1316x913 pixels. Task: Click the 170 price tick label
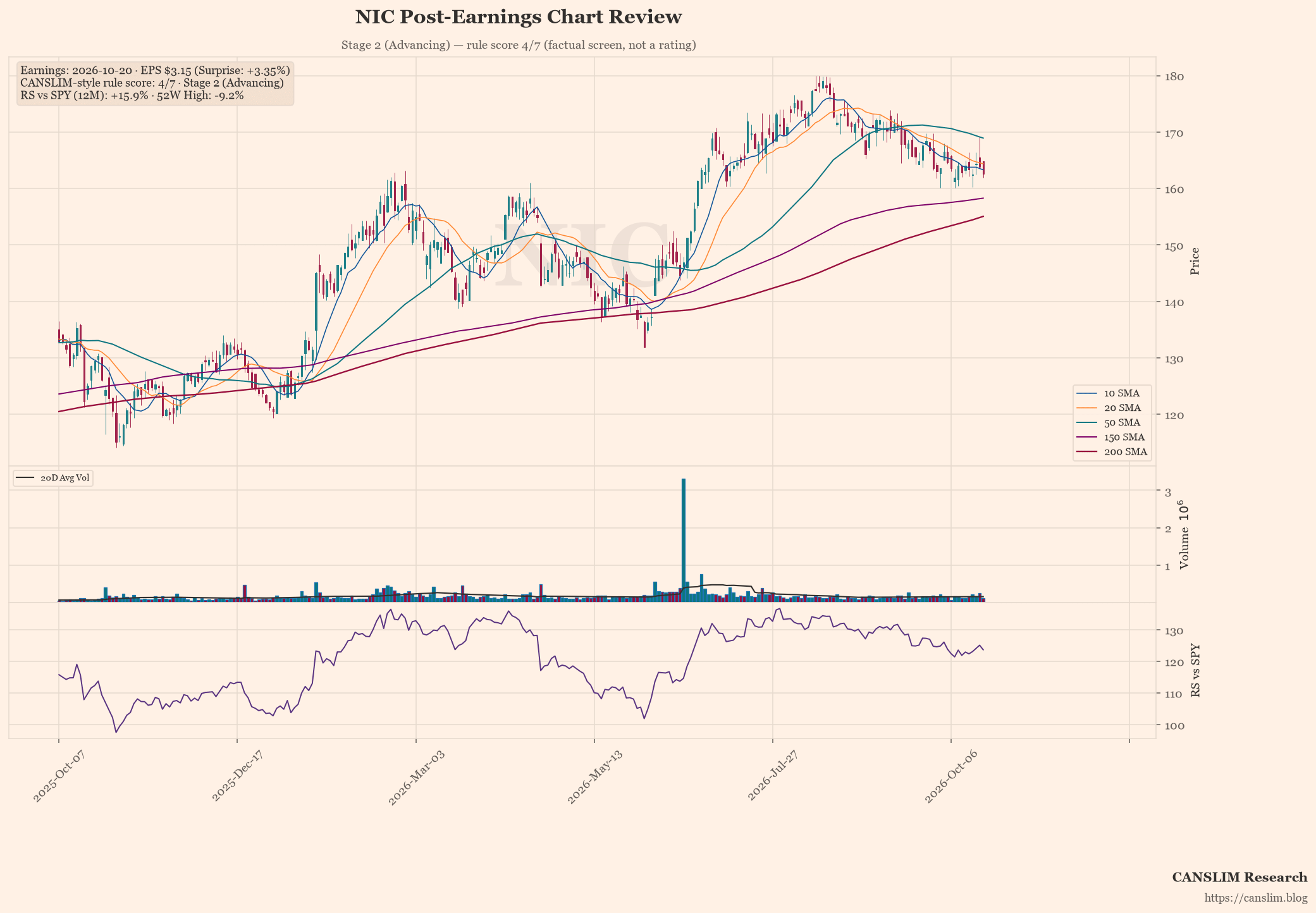pyautogui.click(x=1174, y=133)
